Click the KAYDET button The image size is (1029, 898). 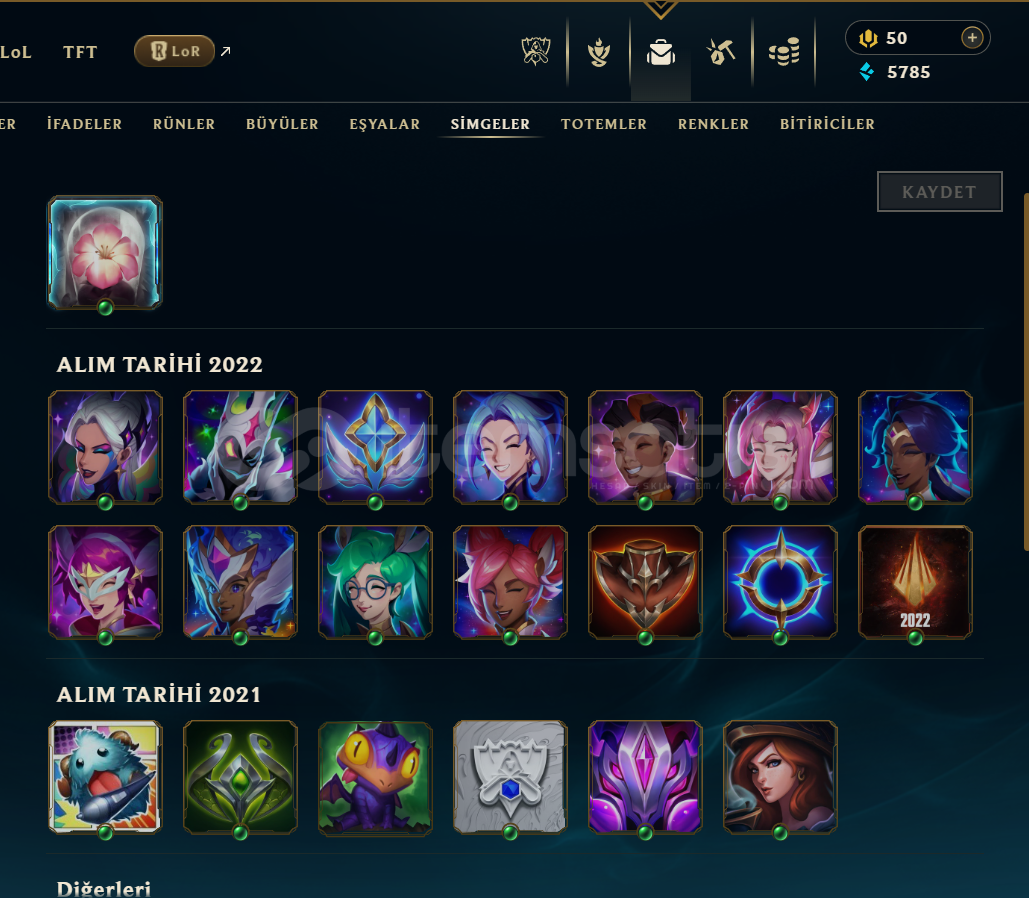(x=939, y=192)
